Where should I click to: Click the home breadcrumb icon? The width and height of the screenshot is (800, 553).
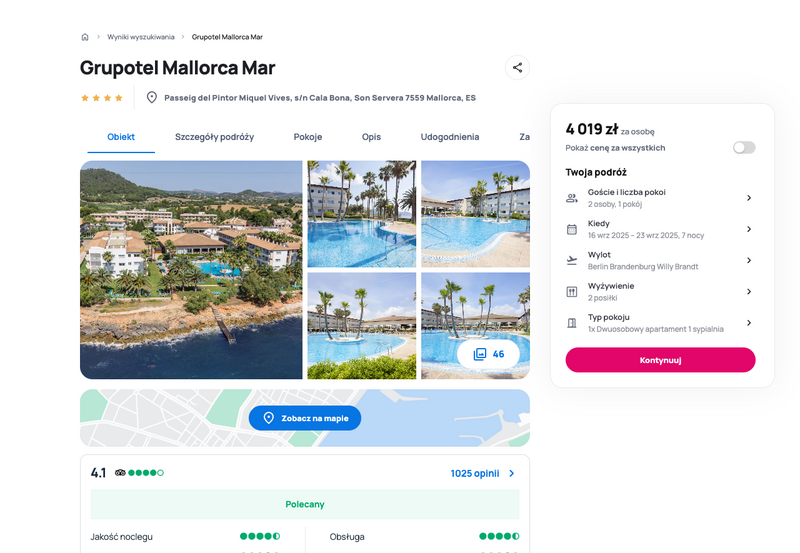pos(85,37)
